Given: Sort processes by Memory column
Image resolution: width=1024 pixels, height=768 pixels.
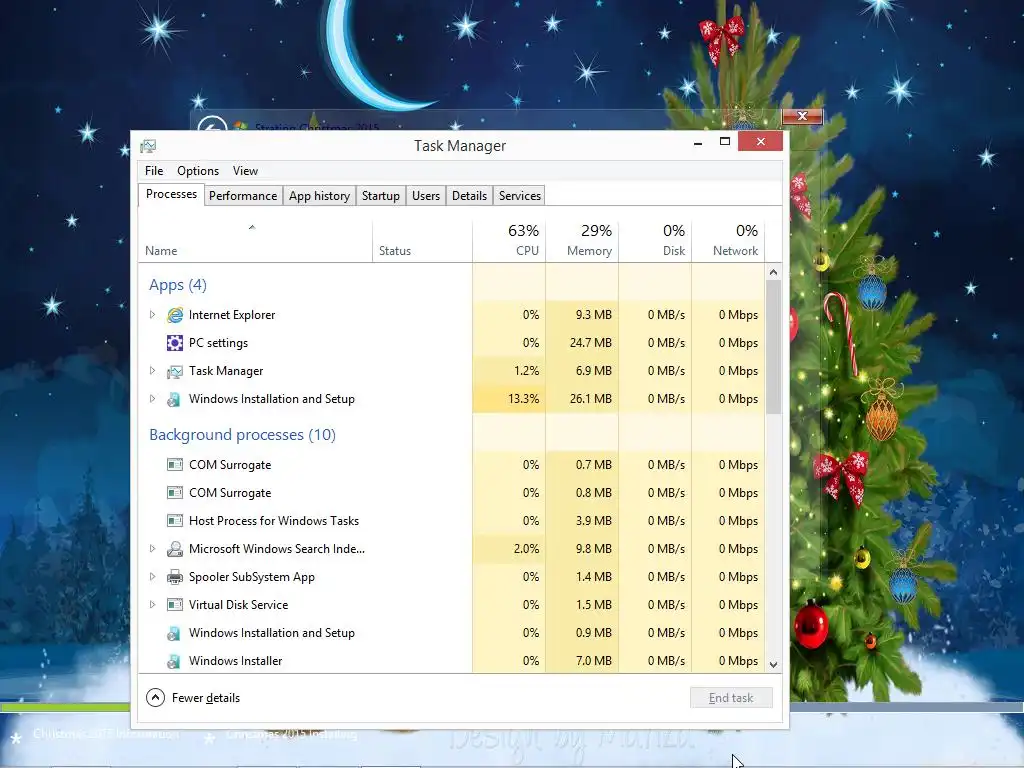Looking at the screenshot, I should coord(582,240).
